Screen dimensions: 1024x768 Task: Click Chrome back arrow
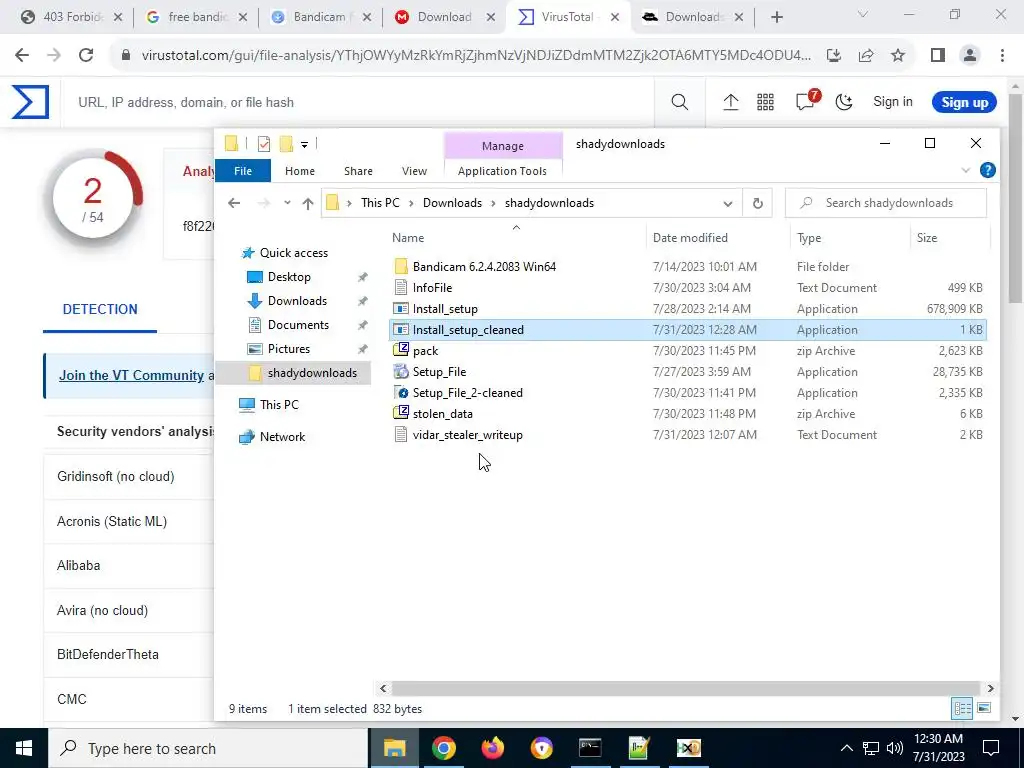coord(22,56)
